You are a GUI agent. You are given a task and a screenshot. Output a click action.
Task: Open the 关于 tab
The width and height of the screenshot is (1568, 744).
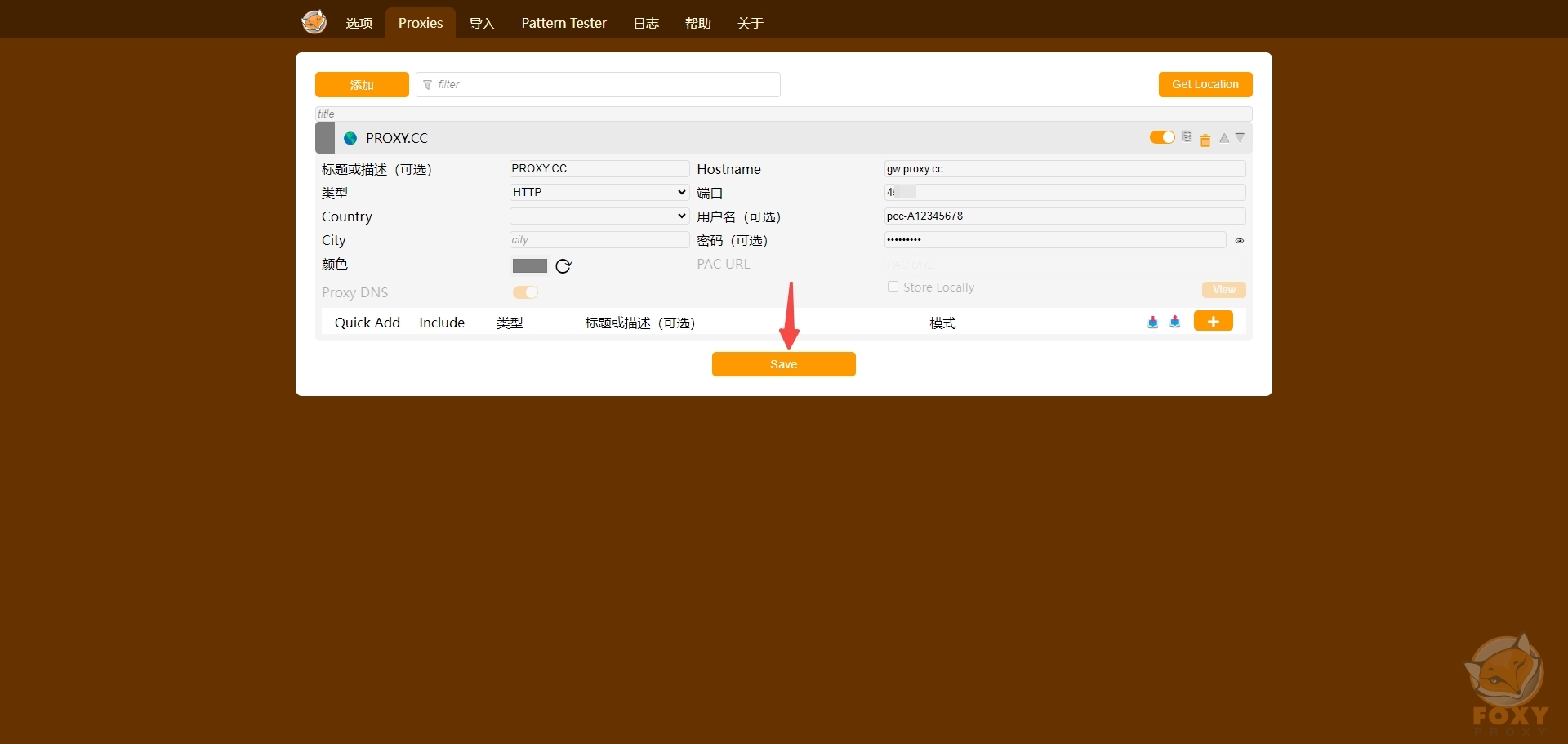(750, 23)
